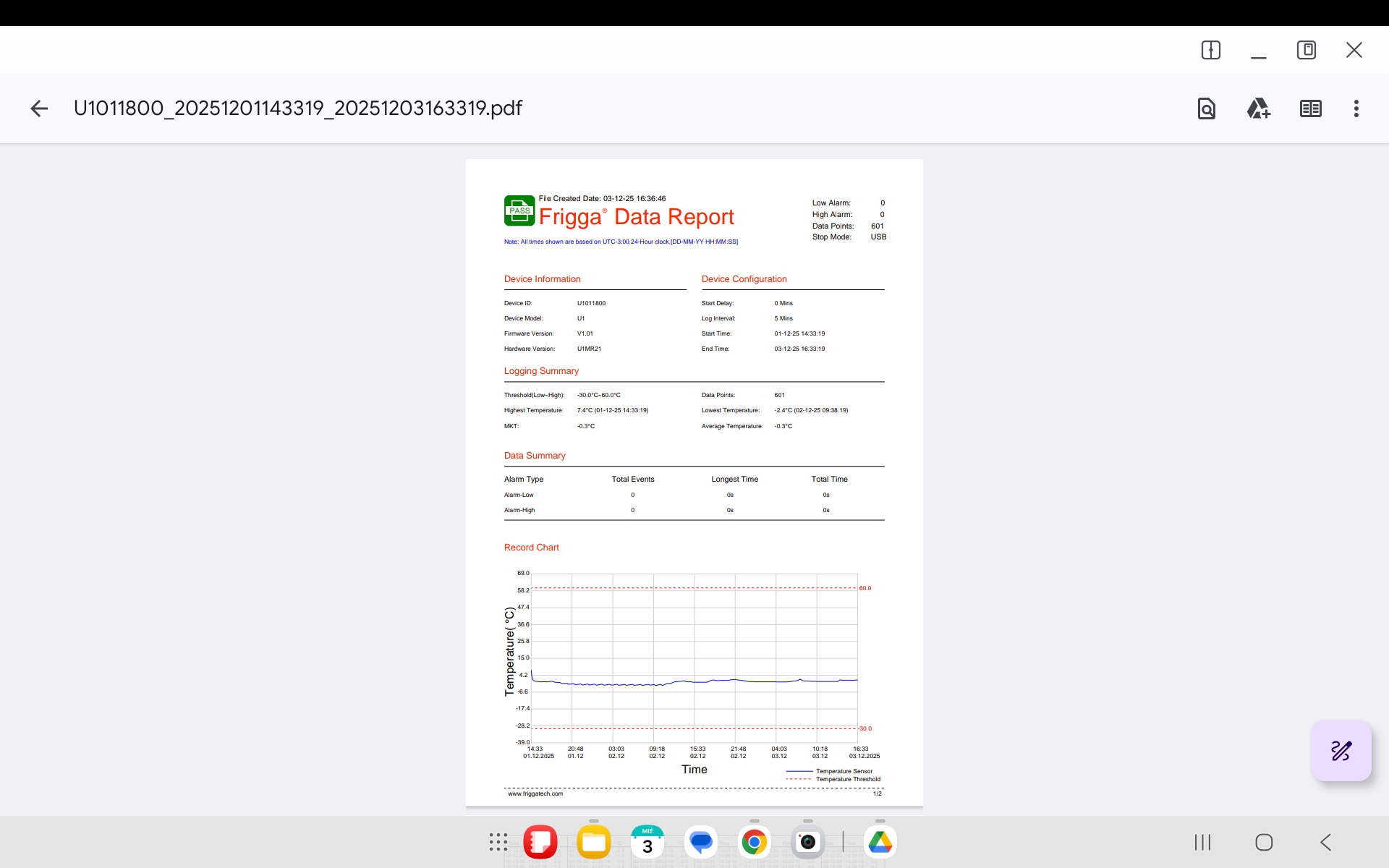Open the split screen window icon

[1210, 50]
